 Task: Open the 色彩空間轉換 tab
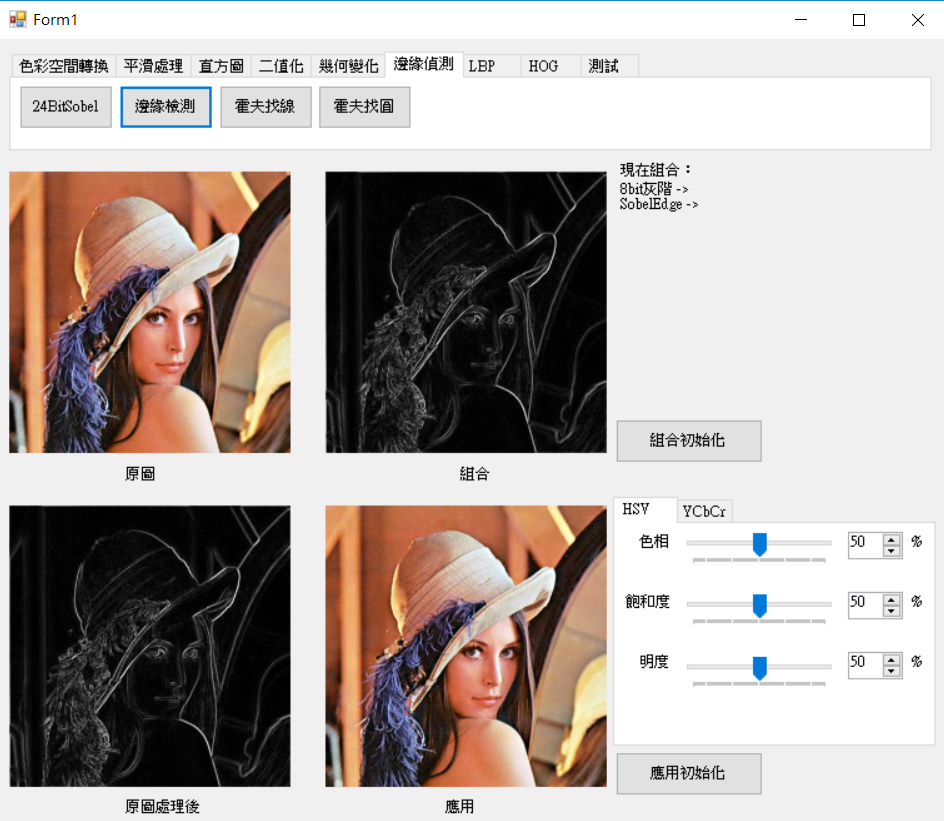click(64, 66)
